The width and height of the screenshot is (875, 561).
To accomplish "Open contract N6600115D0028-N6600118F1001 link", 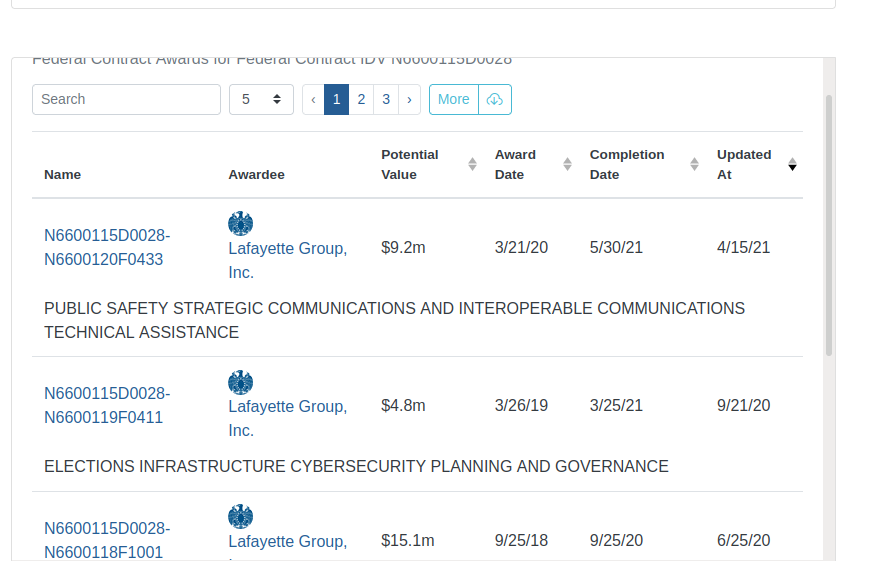I will (x=107, y=540).
